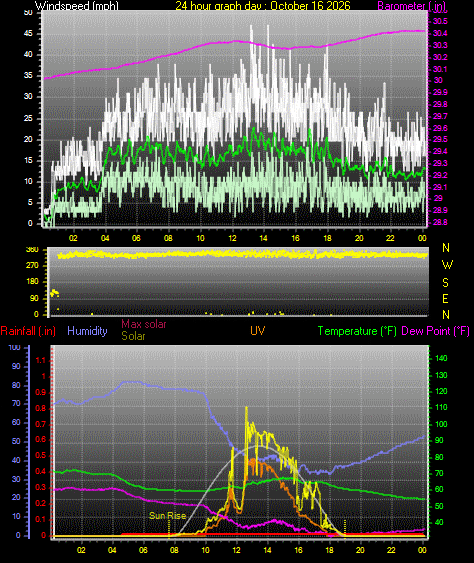Click "1.1" on the red rainfall axis
The image size is (474, 563).
coord(41,360)
